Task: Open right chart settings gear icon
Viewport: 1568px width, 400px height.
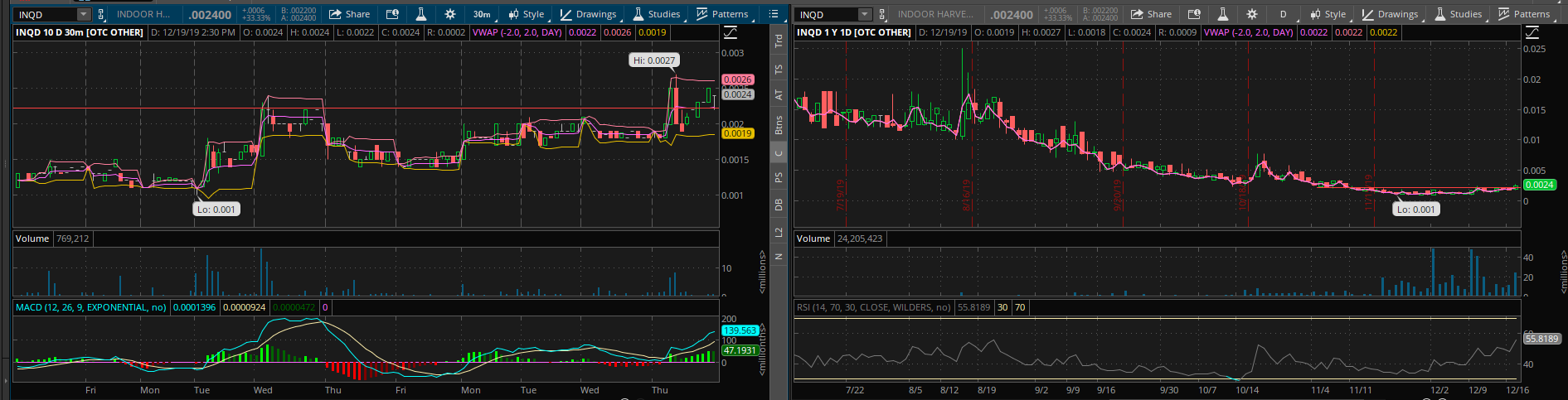Action: tap(1252, 14)
